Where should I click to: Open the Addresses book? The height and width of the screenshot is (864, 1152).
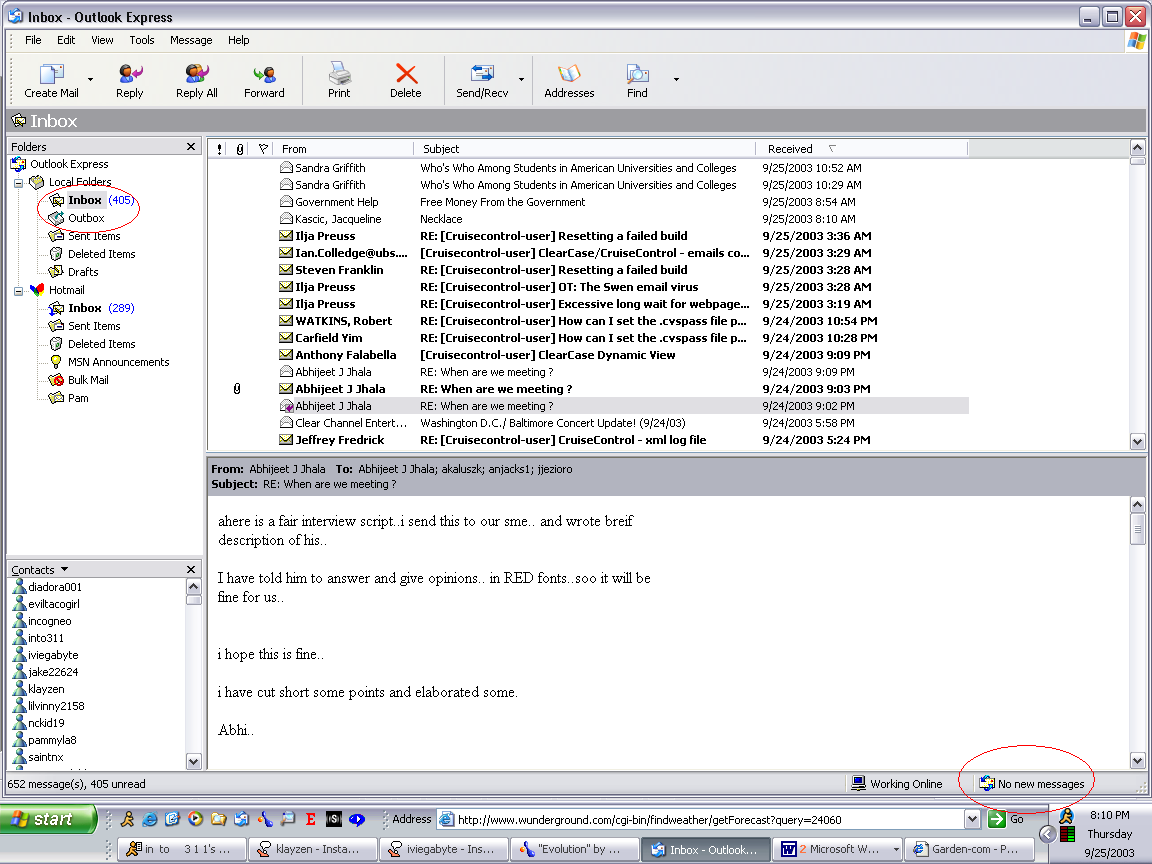569,80
